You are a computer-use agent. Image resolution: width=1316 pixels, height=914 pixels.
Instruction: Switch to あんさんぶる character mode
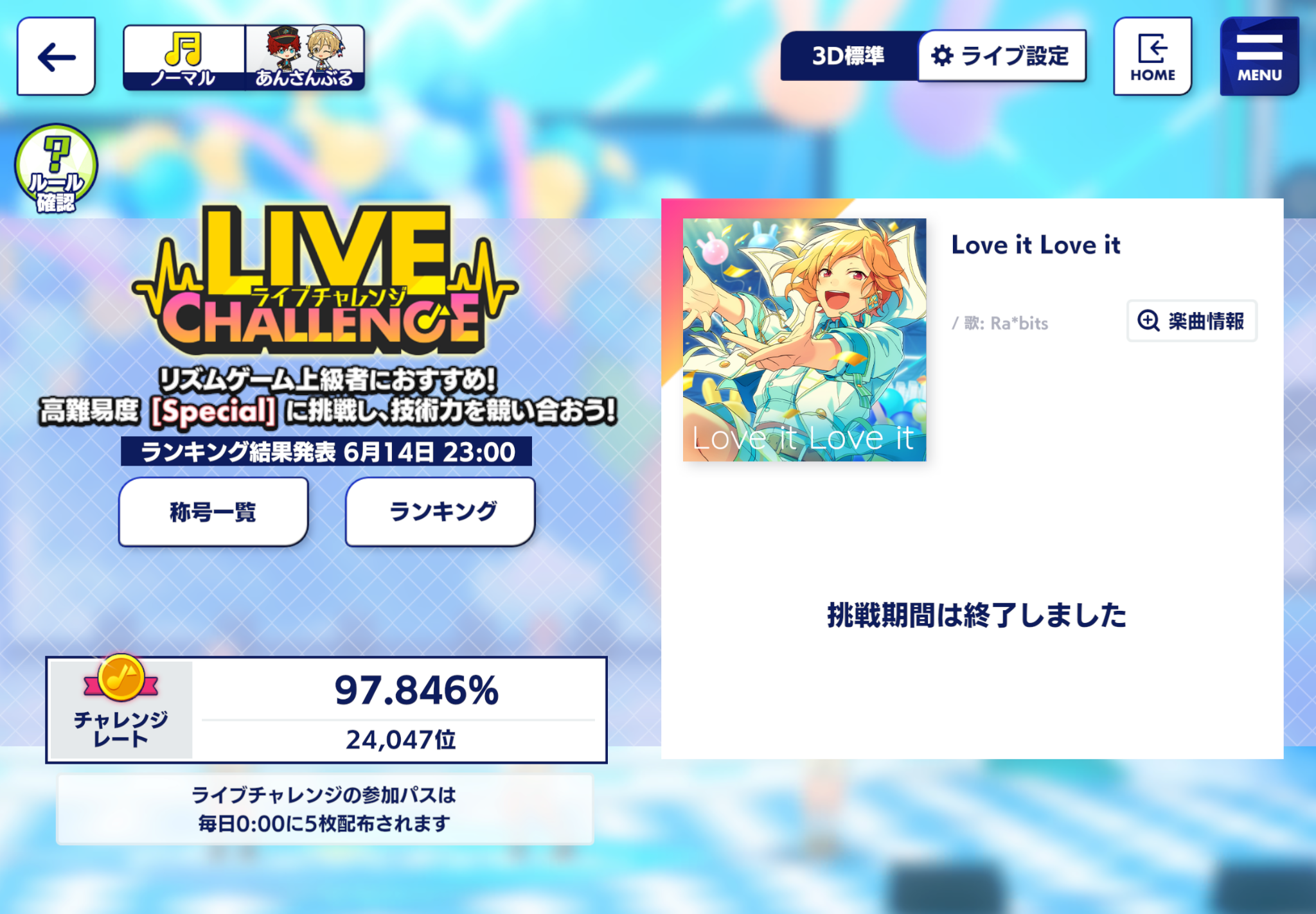point(305,58)
